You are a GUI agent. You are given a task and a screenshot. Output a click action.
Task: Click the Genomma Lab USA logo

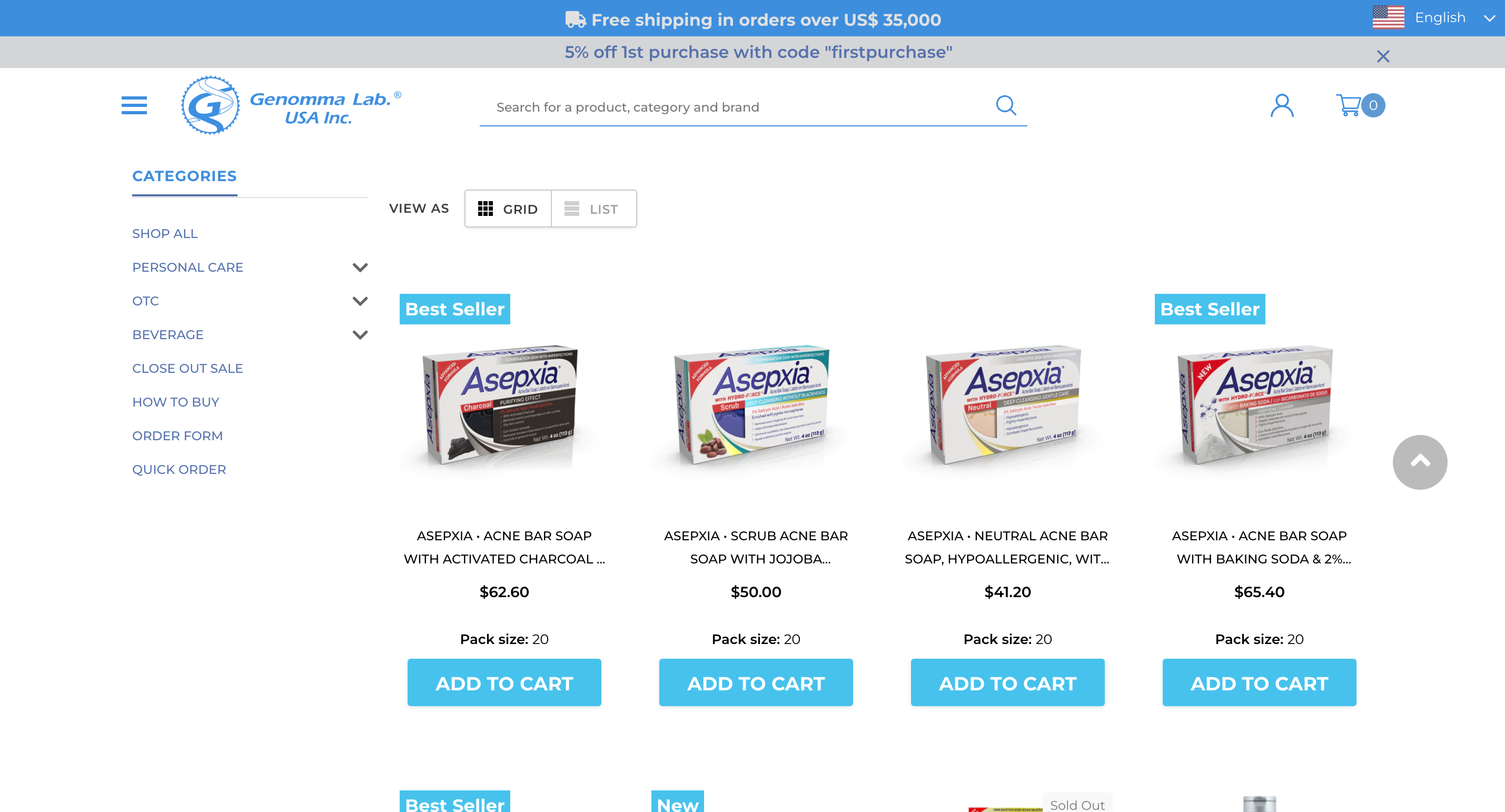(x=291, y=106)
